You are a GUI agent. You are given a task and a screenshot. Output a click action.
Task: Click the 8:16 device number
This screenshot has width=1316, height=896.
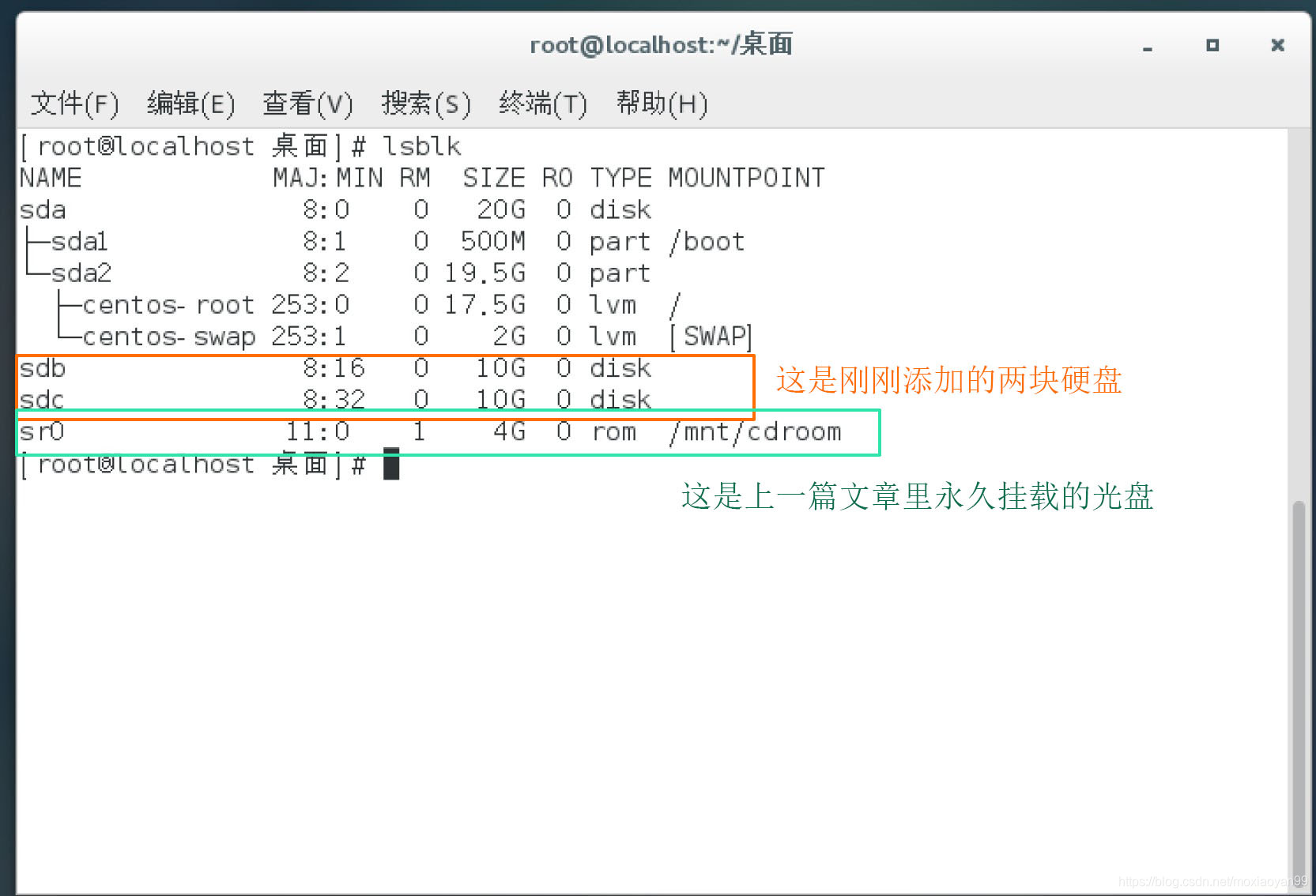click(x=334, y=368)
